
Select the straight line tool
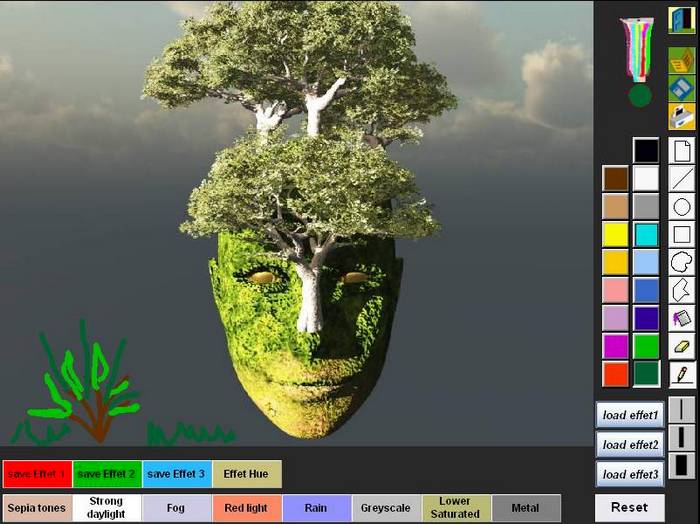pyautogui.click(x=682, y=179)
